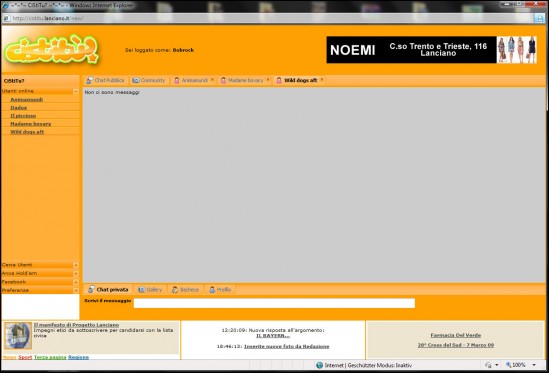
Task: Click the Gallery tab icon
Action: pyautogui.click(x=141, y=290)
